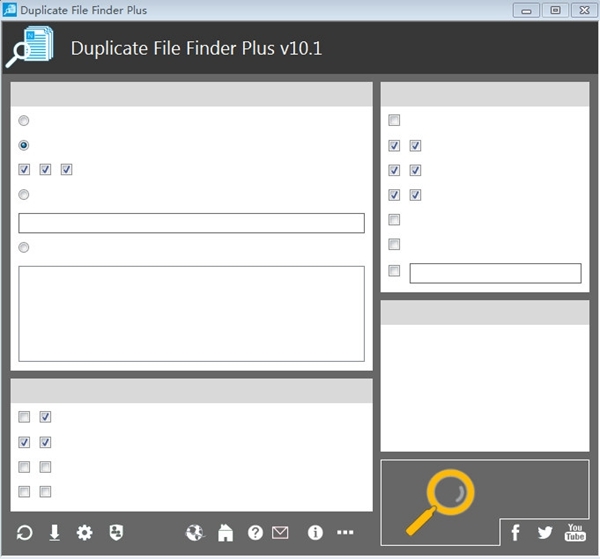Click the currently selected radio button
The image size is (600, 559).
(24, 145)
